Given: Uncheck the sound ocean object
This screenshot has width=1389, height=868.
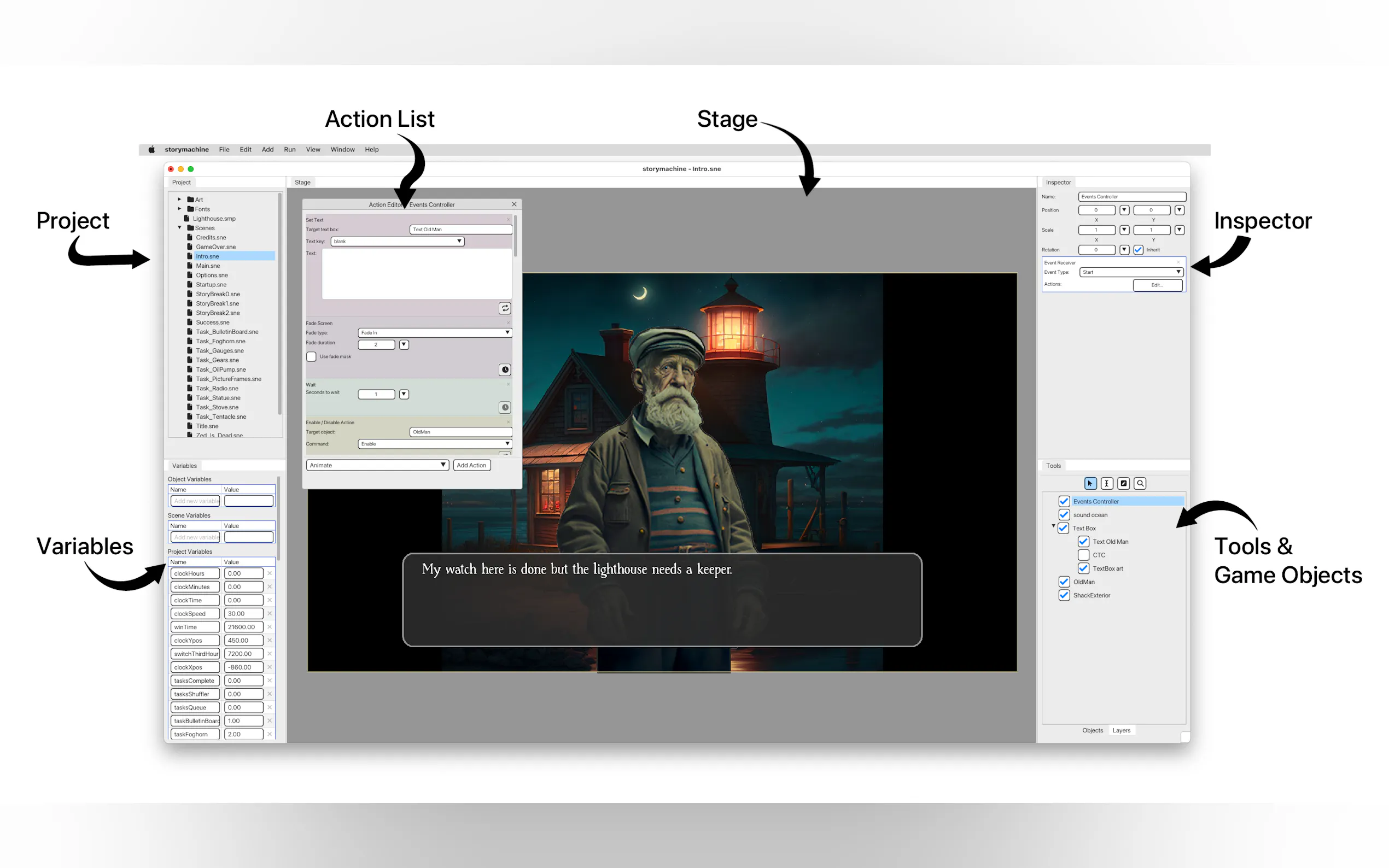Looking at the screenshot, I should tap(1064, 515).
